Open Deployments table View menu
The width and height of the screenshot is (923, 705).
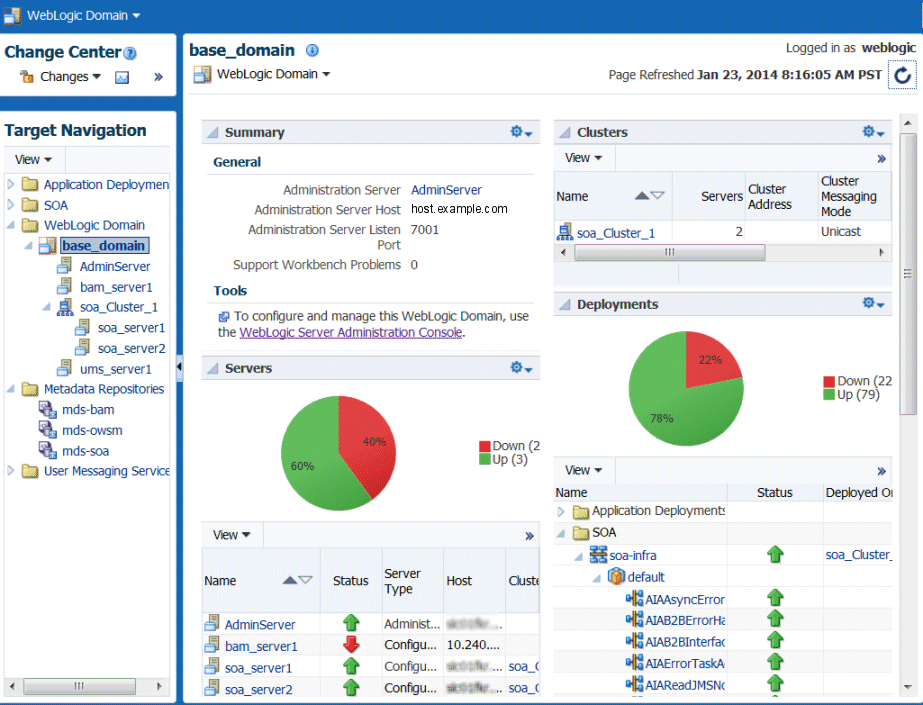tap(583, 470)
